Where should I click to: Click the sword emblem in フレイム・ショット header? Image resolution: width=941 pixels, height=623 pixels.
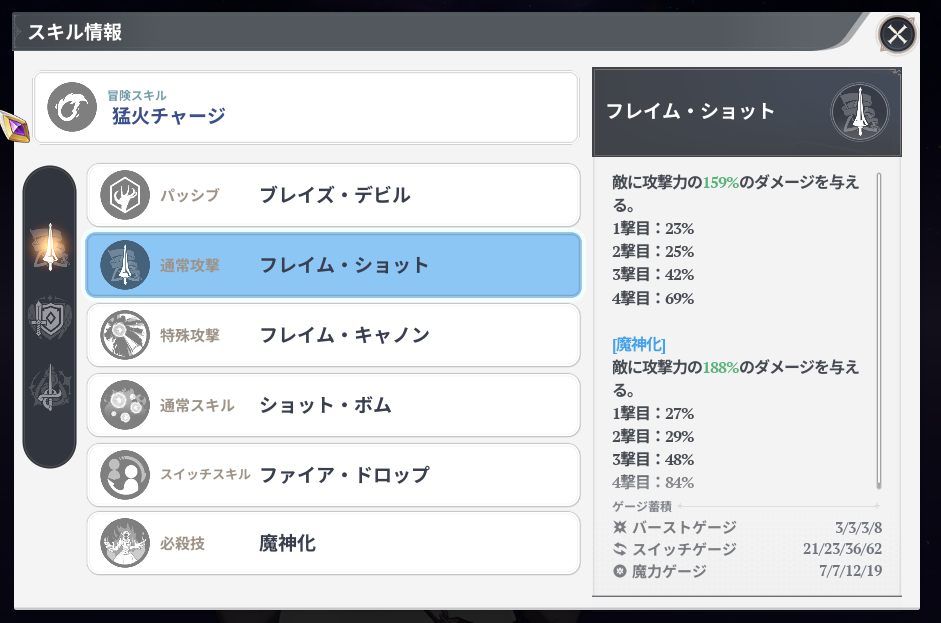(x=859, y=111)
